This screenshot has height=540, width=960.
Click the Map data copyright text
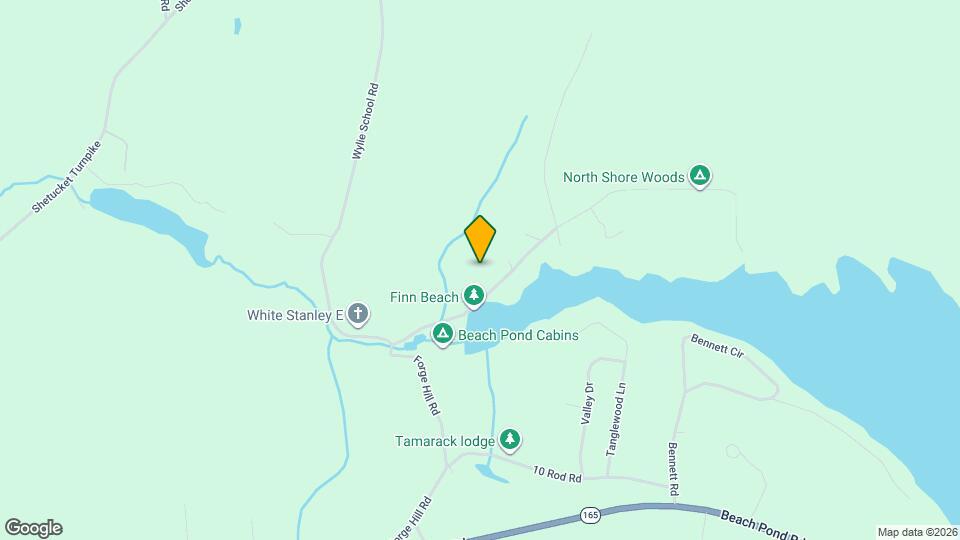[x=918, y=533]
